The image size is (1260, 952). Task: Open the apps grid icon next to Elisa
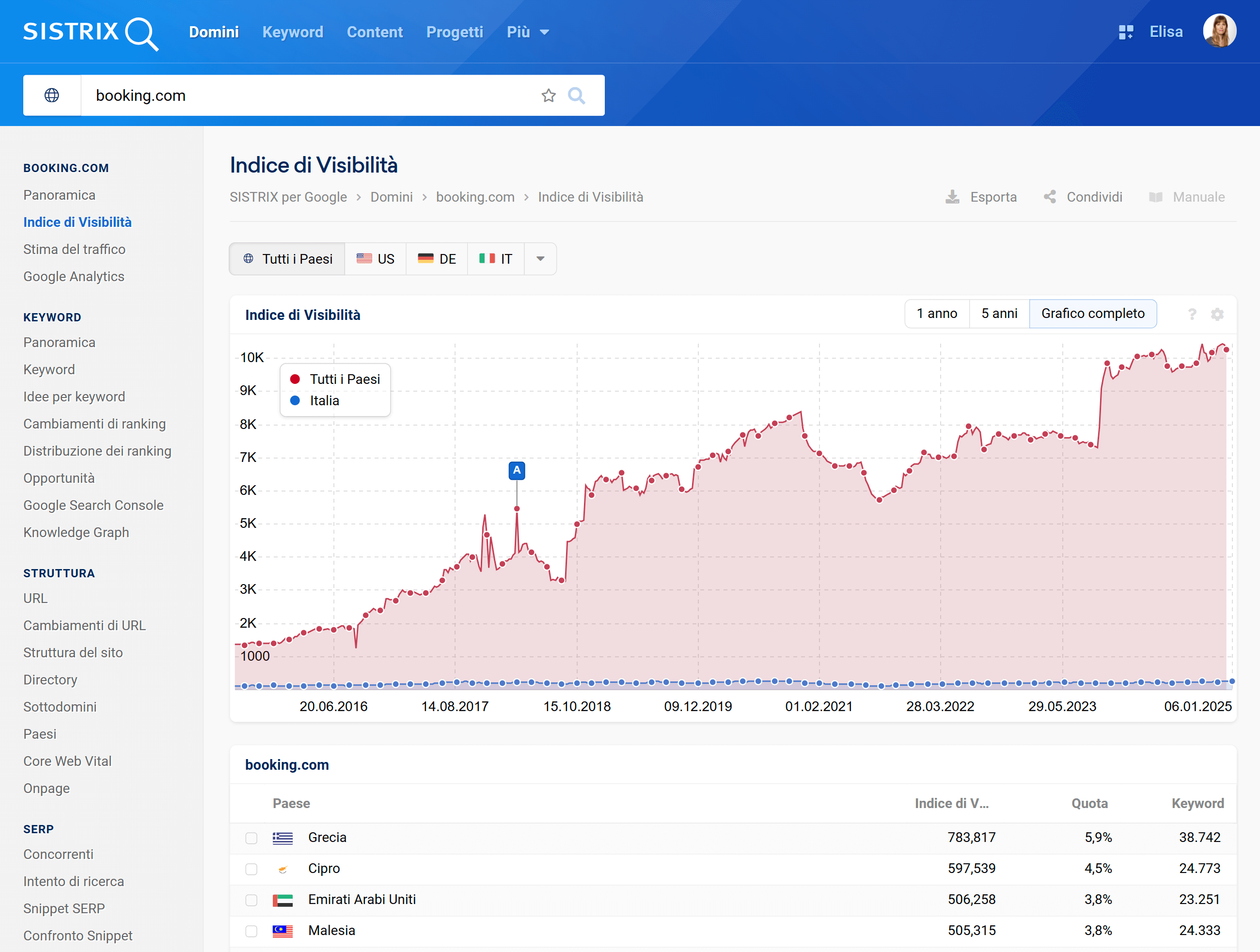(1126, 32)
